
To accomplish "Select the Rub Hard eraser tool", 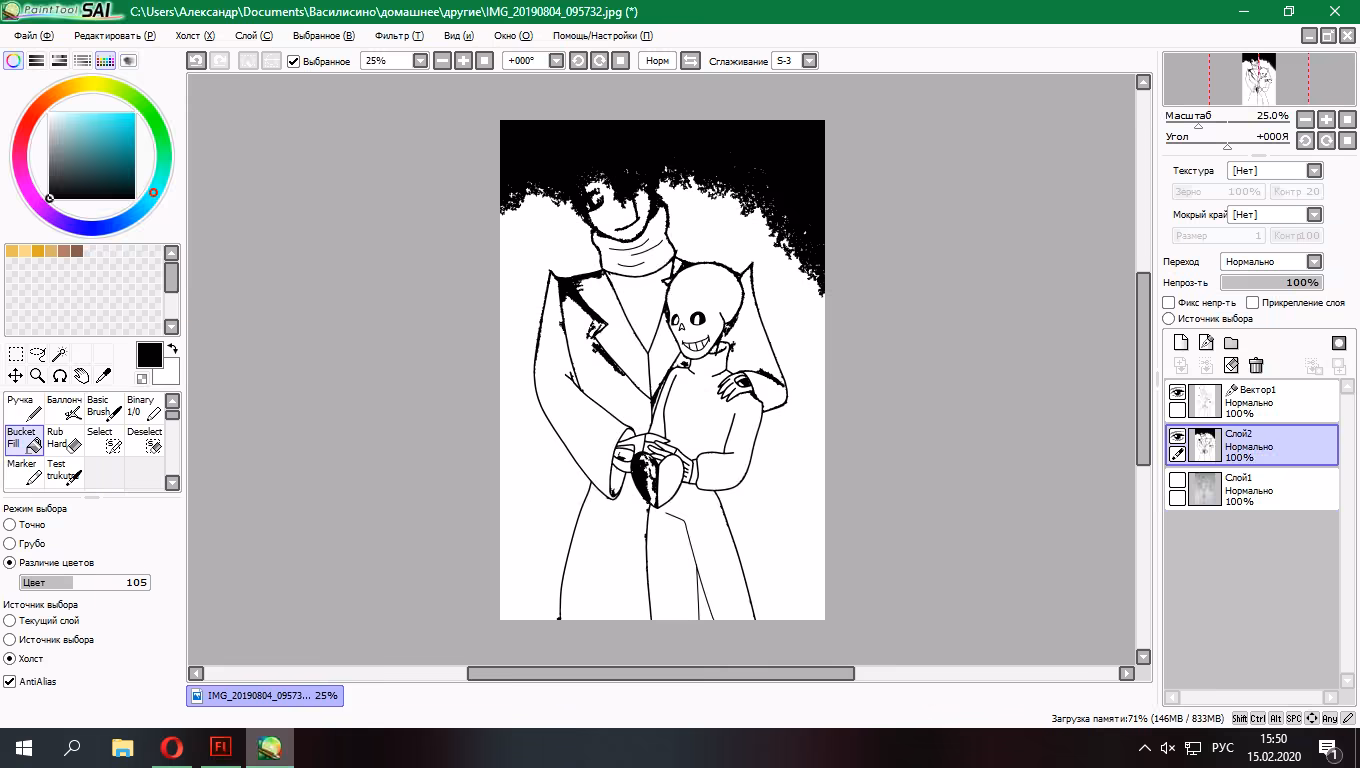I will (x=64, y=440).
